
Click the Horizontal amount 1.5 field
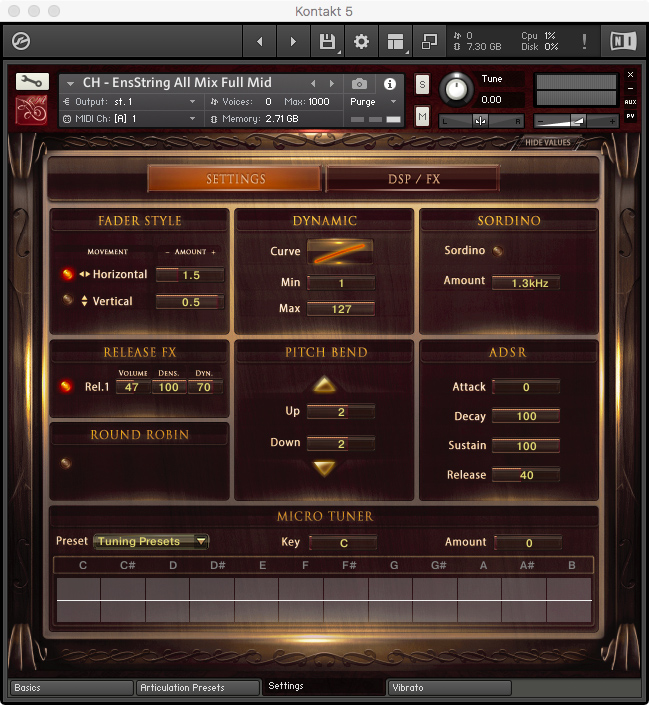(x=190, y=275)
